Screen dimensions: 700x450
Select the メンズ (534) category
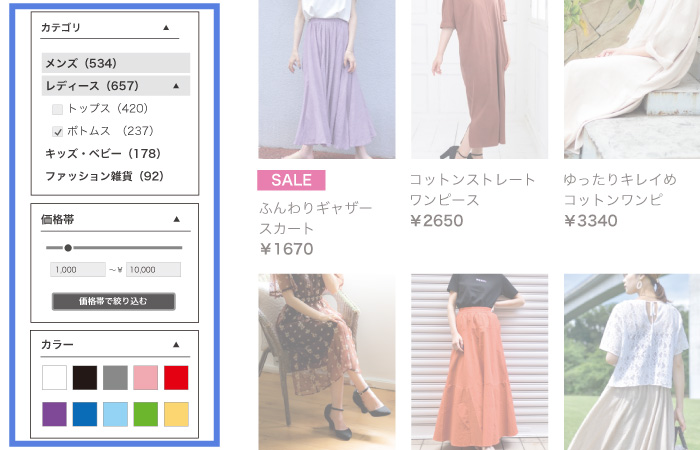[x=116, y=63]
